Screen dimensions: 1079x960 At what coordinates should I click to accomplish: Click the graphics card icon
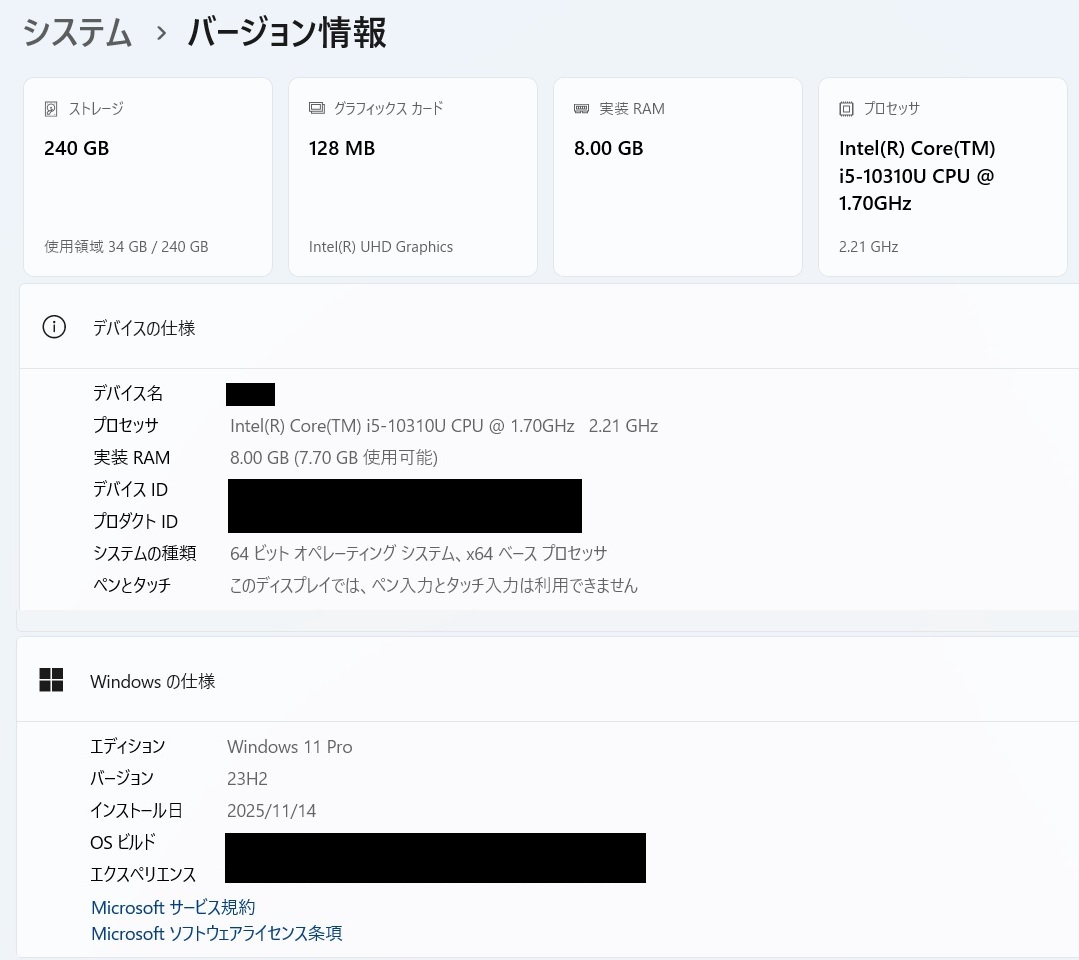[x=317, y=108]
